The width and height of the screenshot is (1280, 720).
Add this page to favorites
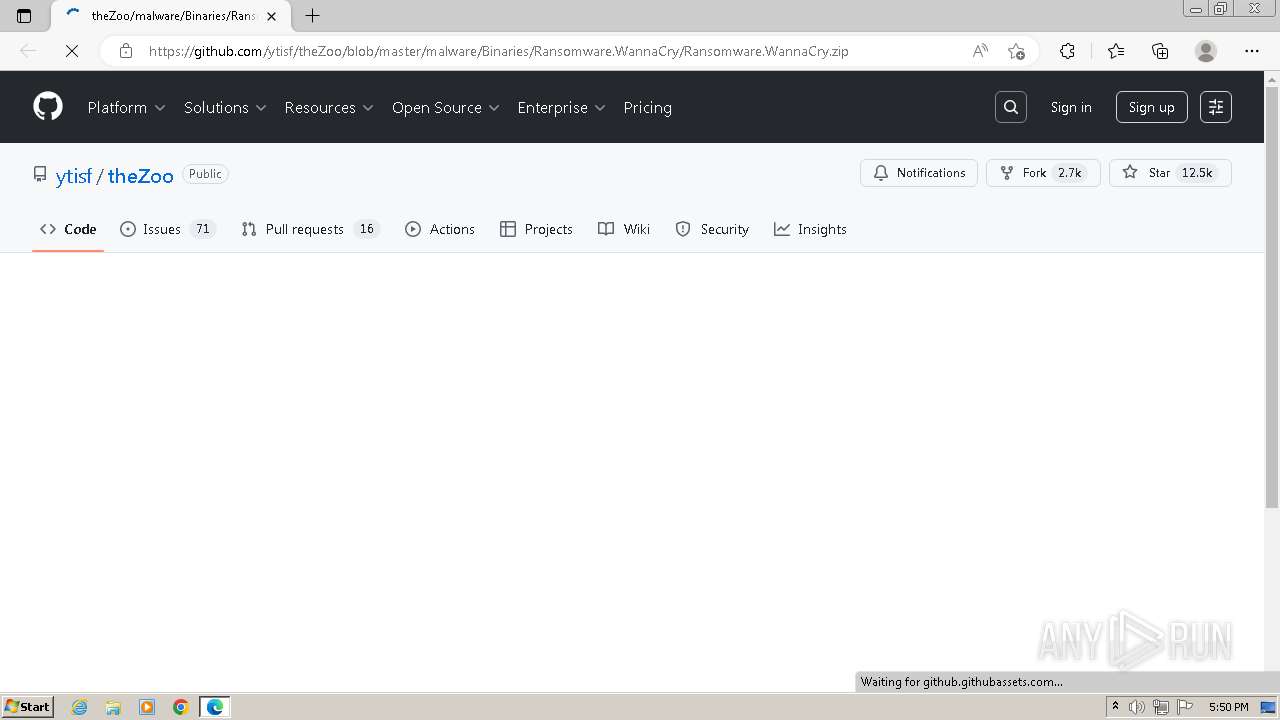(1017, 51)
